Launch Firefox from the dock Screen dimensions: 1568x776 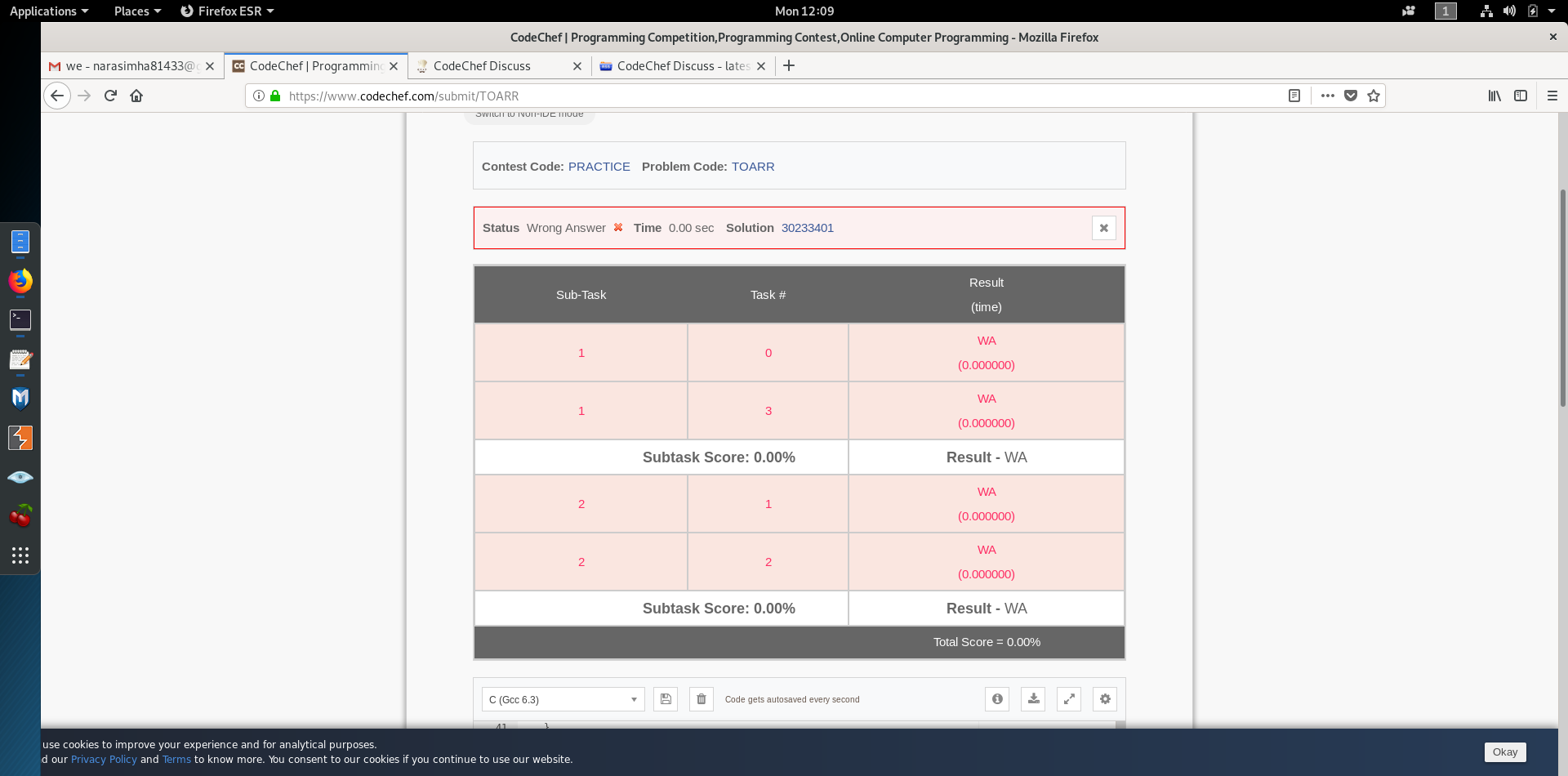pos(20,281)
